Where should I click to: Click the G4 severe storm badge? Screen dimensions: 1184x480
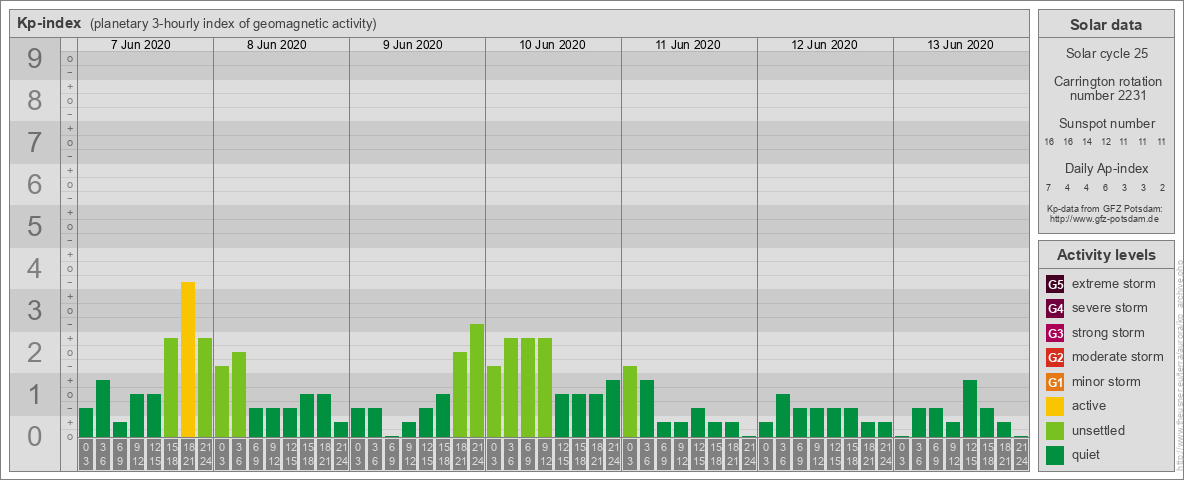[1055, 308]
